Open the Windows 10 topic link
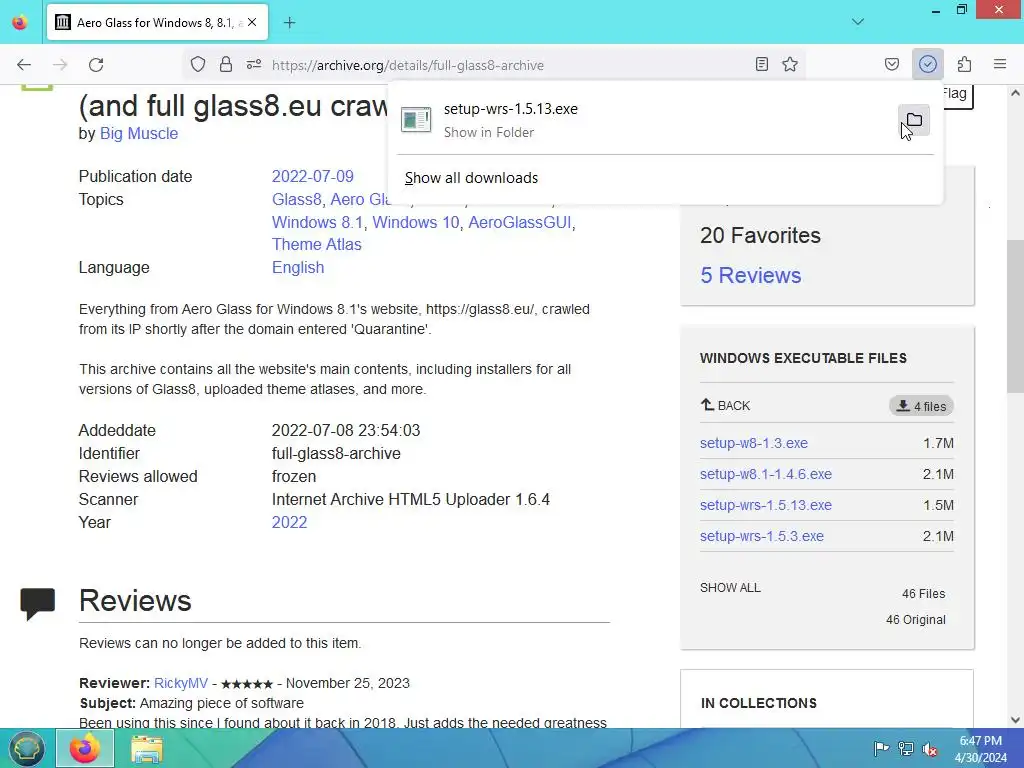This screenshot has width=1024, height=768. [x=416, y=222]
